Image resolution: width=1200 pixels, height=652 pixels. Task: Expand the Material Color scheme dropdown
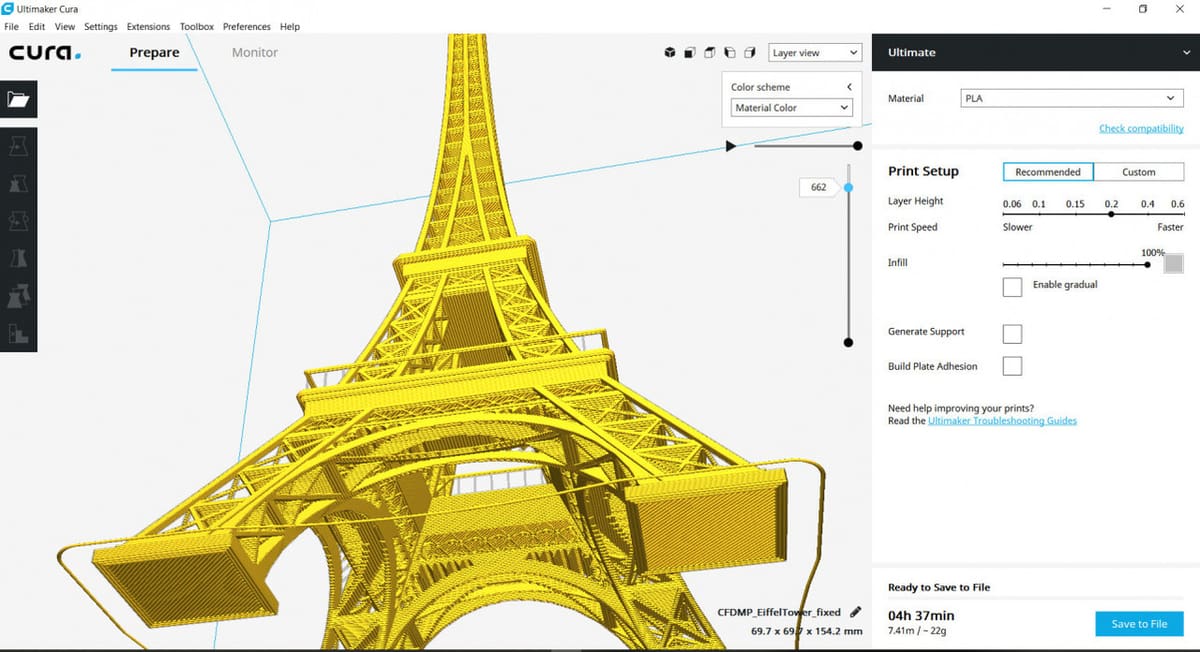790,108
